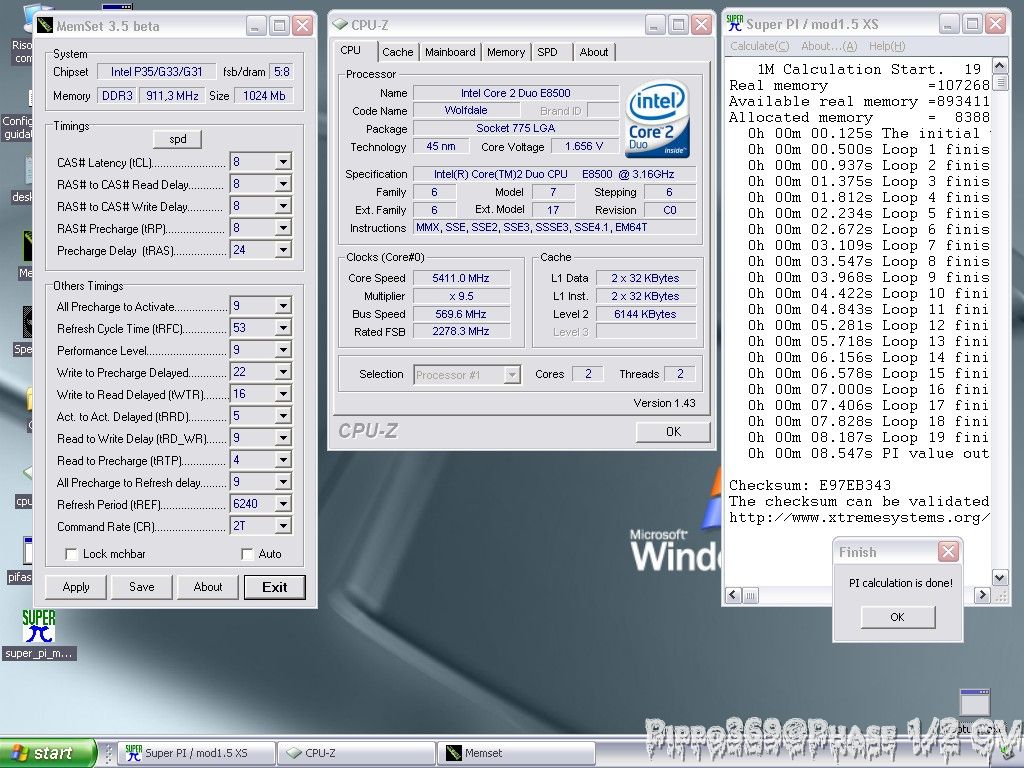This screenshot has width=1024, height=768.
Task: Click the CPU-Z title bar icon
Action: click(340, 25)
